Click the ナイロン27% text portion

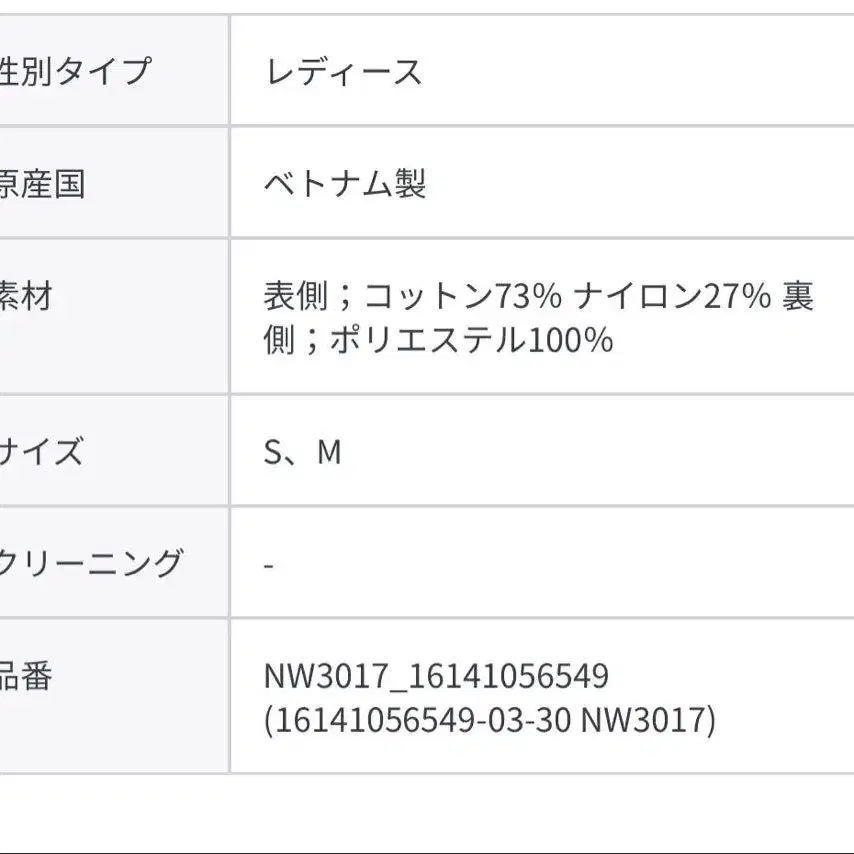click(x=672, y=296)
